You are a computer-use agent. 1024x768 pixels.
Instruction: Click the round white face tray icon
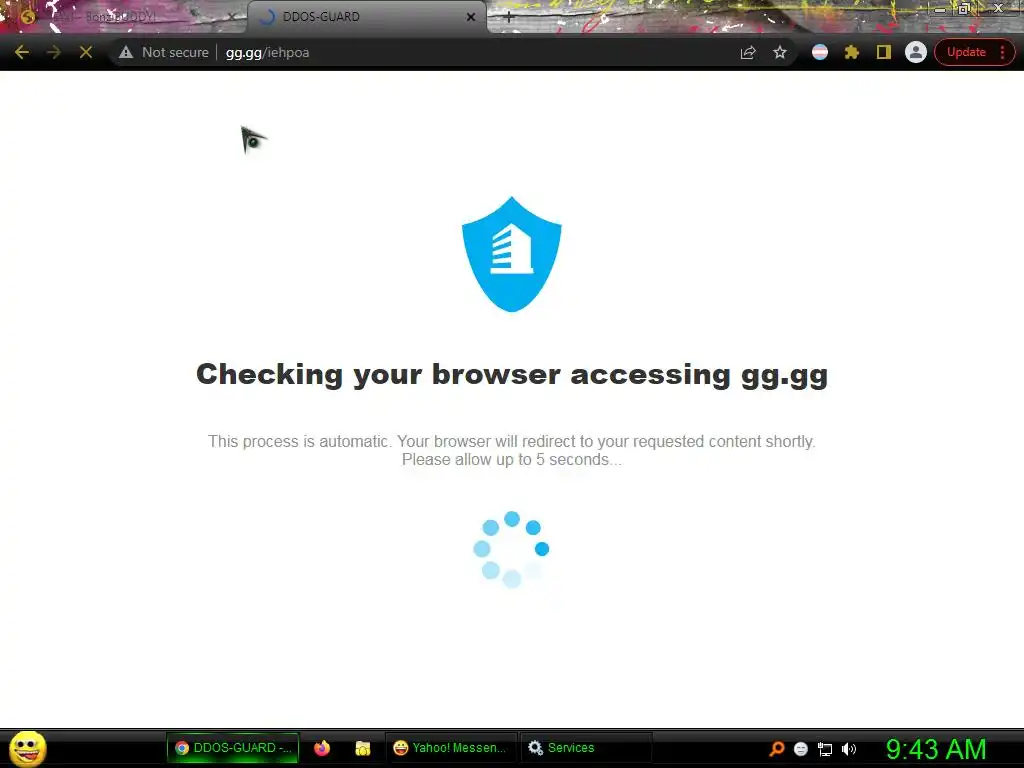pos(801,749)
